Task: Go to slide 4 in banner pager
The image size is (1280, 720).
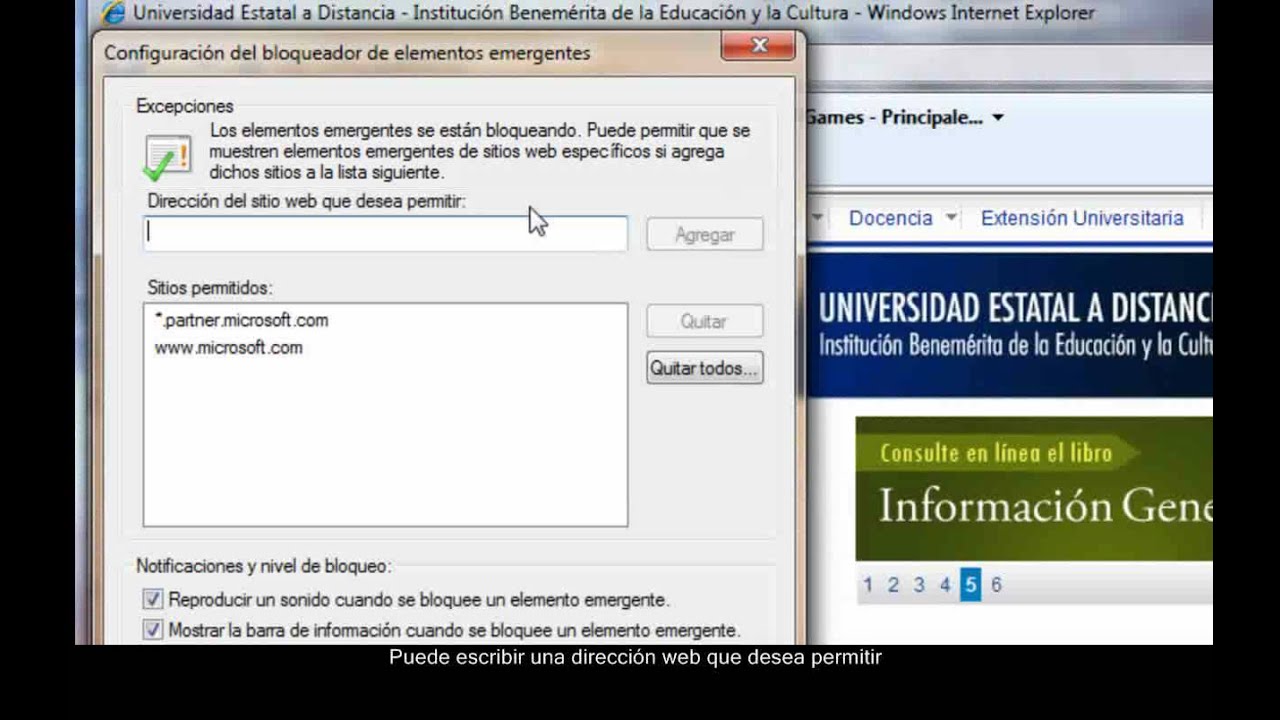Action: (x=945, y=585)
